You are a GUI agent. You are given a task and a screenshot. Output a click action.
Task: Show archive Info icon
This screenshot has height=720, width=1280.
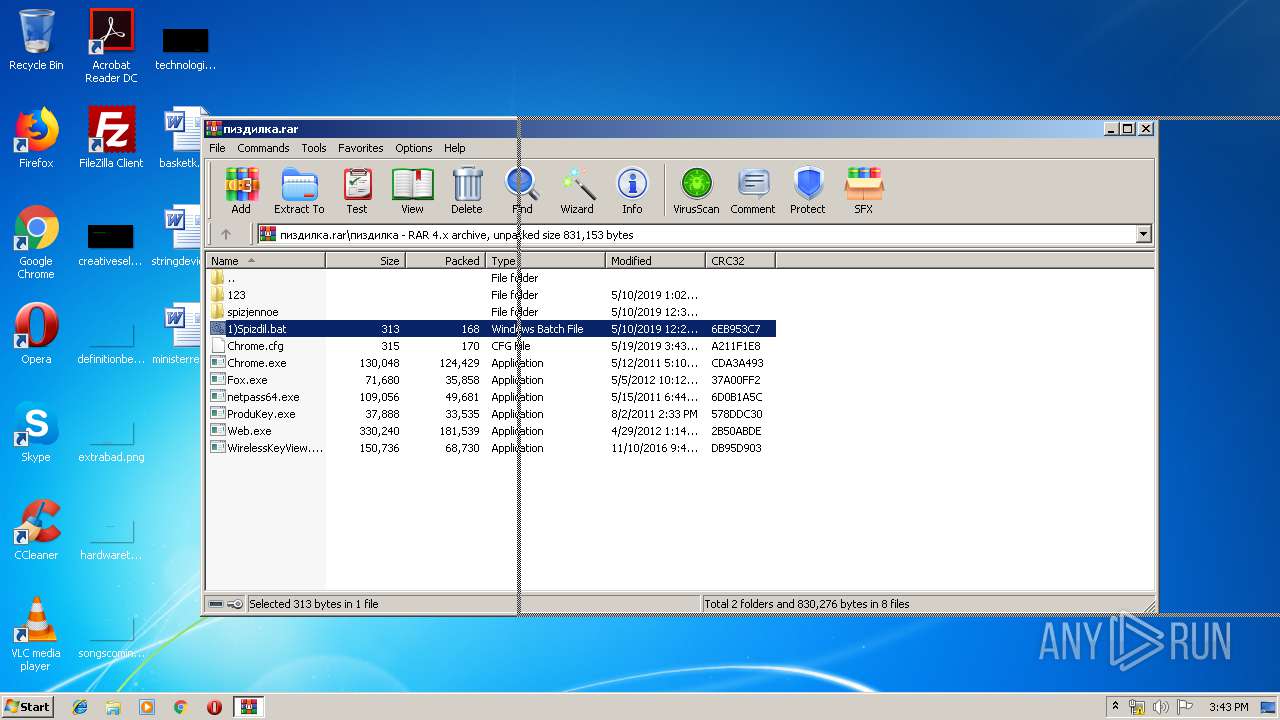(x=632, y=190)
